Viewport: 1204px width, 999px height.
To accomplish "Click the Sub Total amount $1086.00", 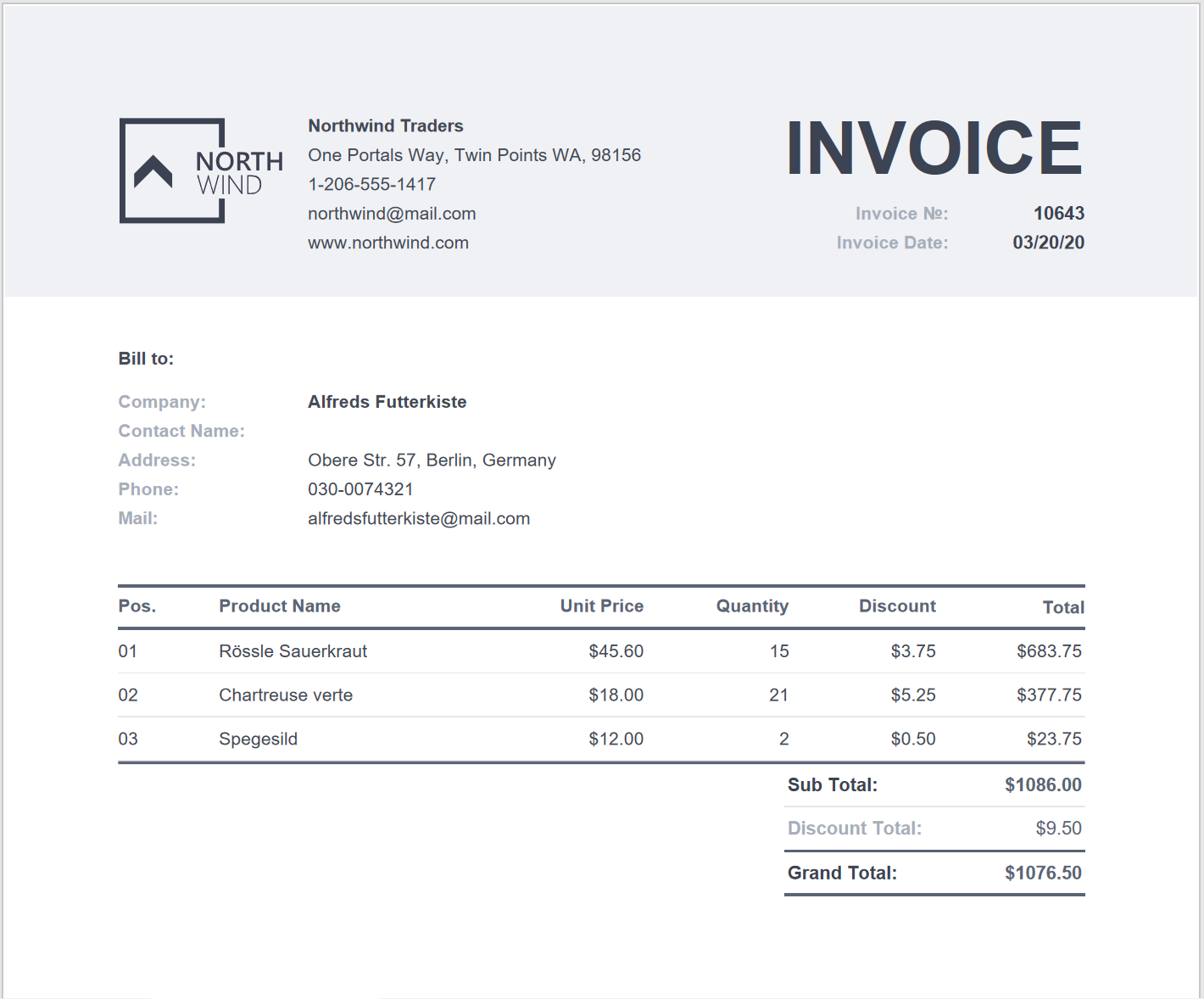I will coord(1043,785).
